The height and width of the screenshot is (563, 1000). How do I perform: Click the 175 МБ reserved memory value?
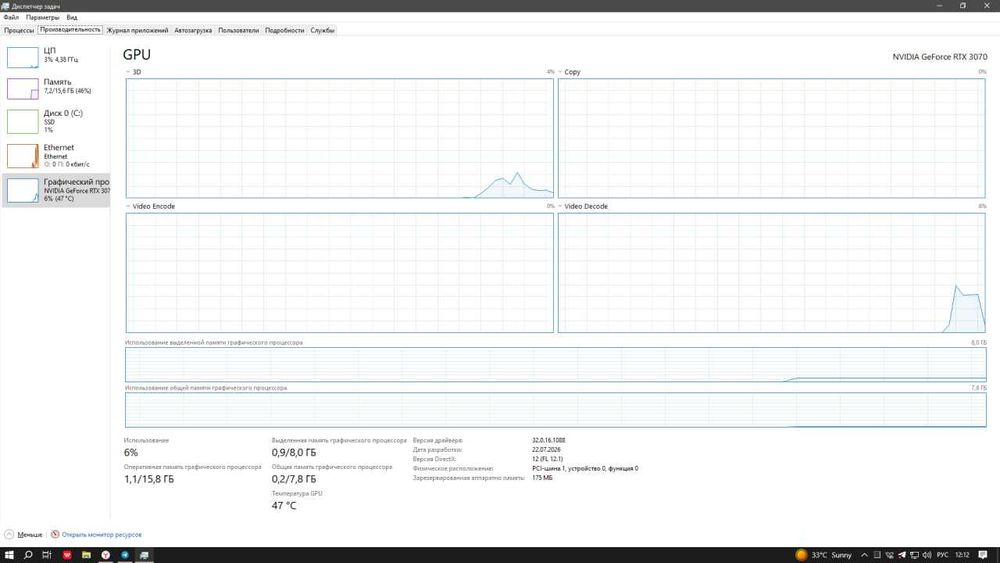pos(542,478)
